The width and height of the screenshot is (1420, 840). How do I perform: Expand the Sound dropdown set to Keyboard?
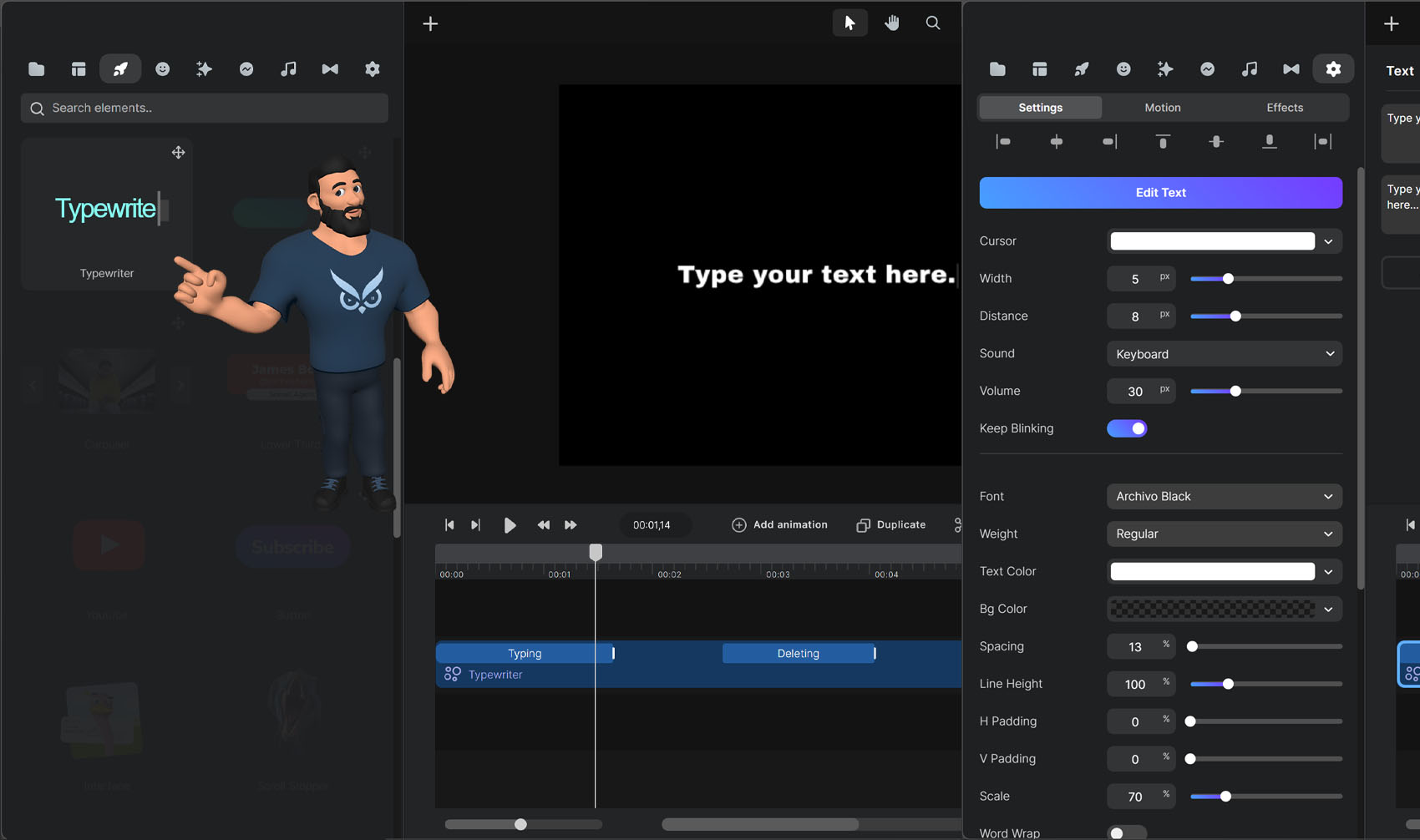[x=1224, y=354]
